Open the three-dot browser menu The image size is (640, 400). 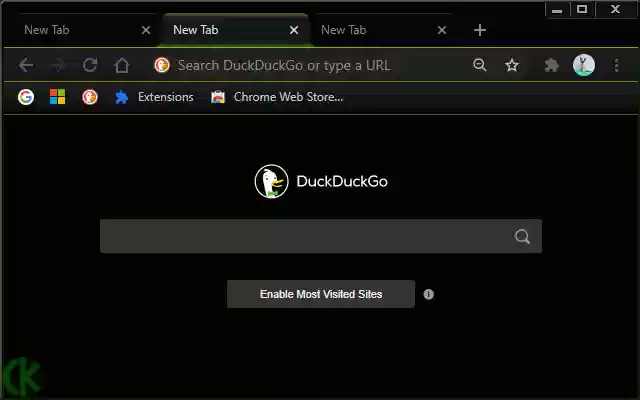(x=616, y=65)
